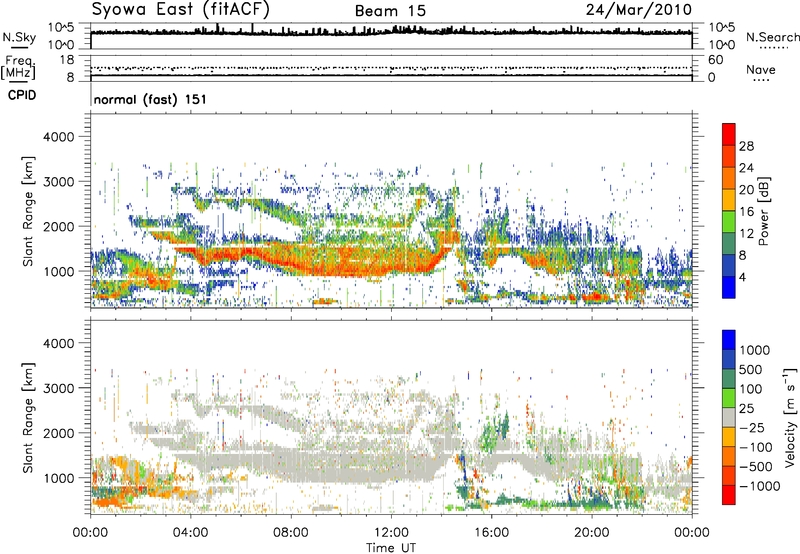Click the '00:00' label at time axis start
The width and height of the screenshot is (800, 554).
(x=90, y=533)
